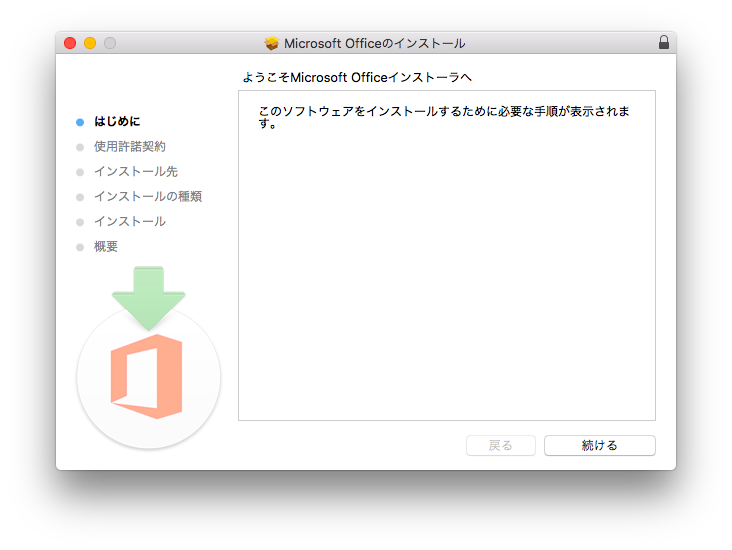Click the disabled 戻る back button
The width and height of the screenshot is (732, 550).
(x=500, y=445)
